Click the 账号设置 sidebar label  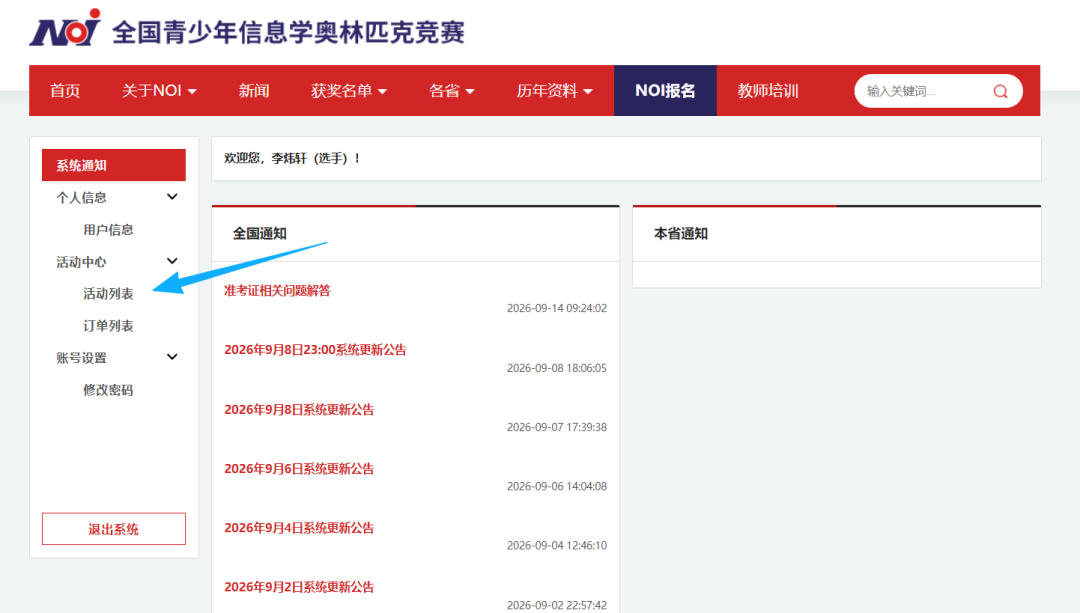(81, 357)
